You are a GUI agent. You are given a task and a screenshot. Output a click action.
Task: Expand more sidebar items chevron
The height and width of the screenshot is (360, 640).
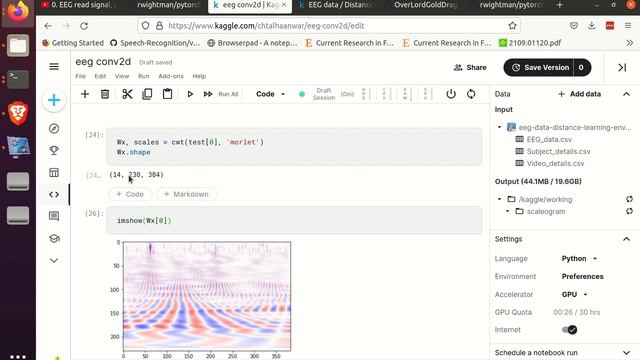tap(54, 260)
